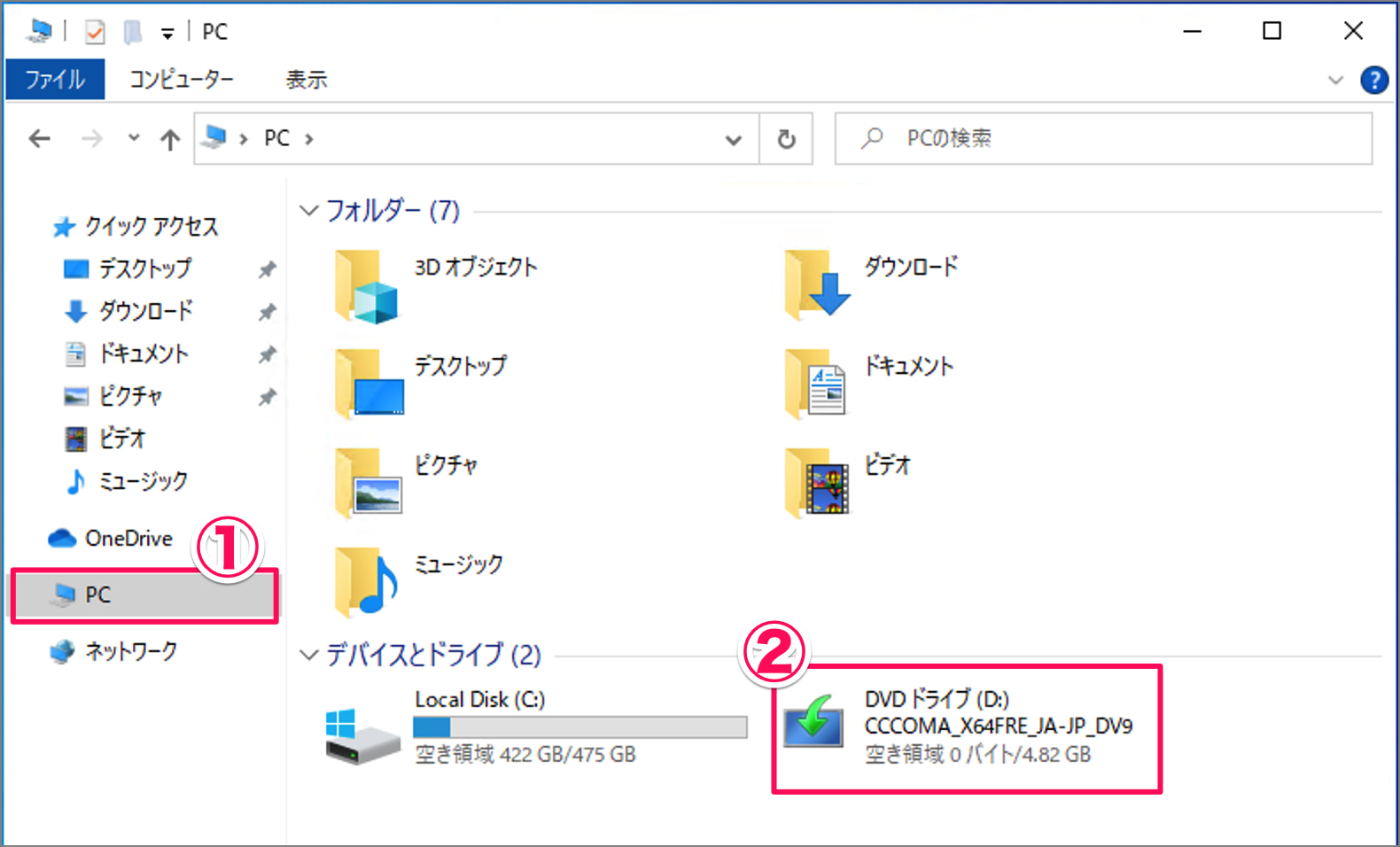Select the ドキュメント folder icon in main pane
Viewport: 1400px width, 847px height.
815,384
